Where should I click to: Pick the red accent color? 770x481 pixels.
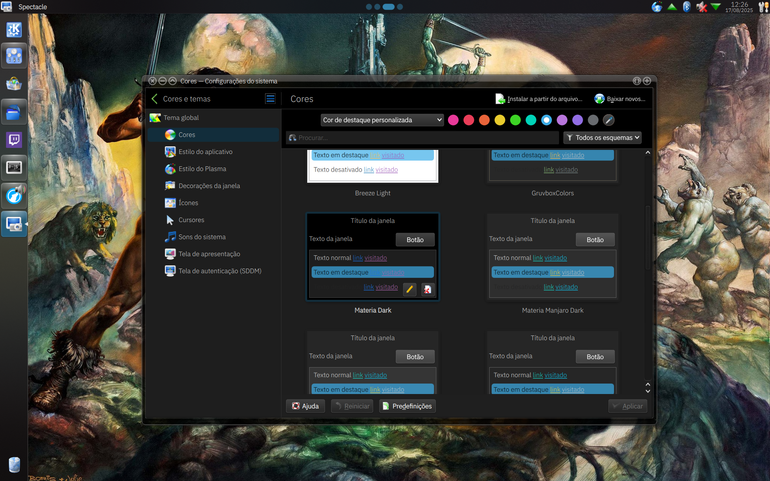[x=468, y=120]
